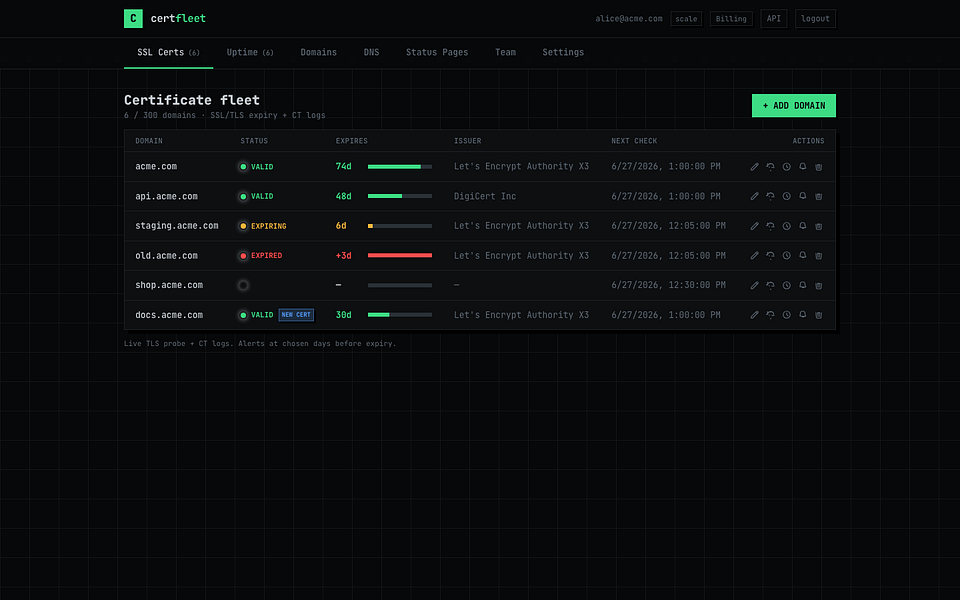The height and width of the screenshot is (600, 960).
Task: Delete shop.acme.com using trash icon
Action: (x=819, y=285)
